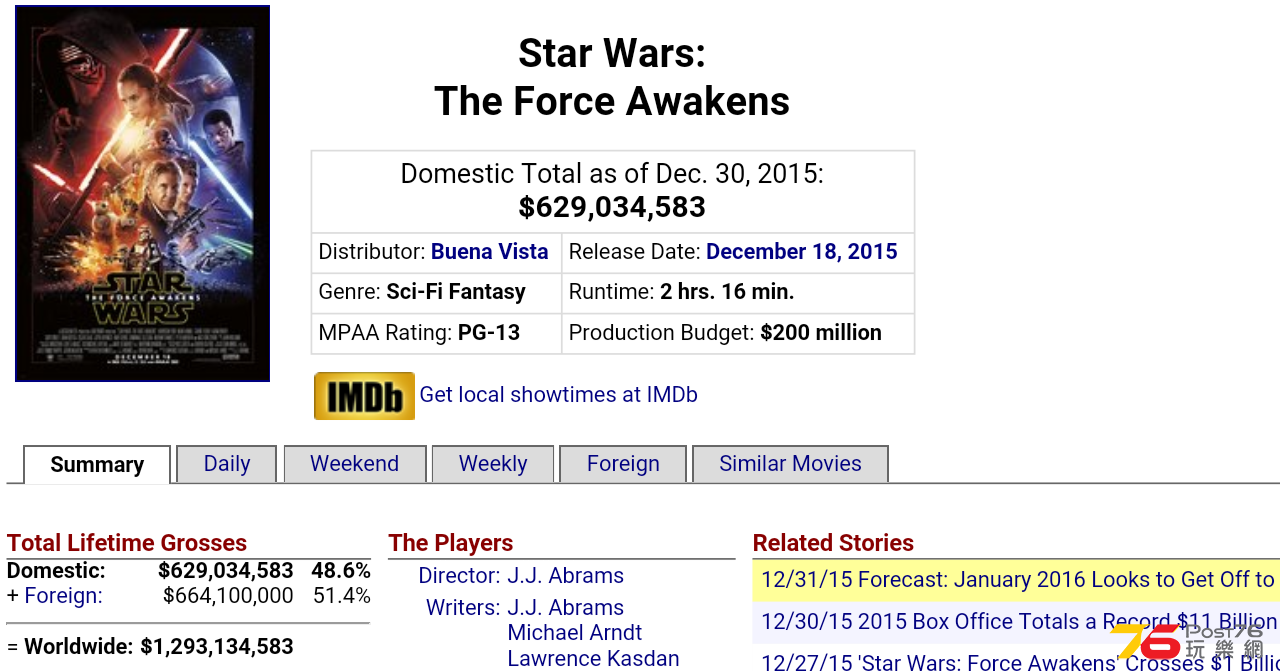Open the Weekend tab
This screenshot has width=1280, height=672.
[x=355, y=464]
